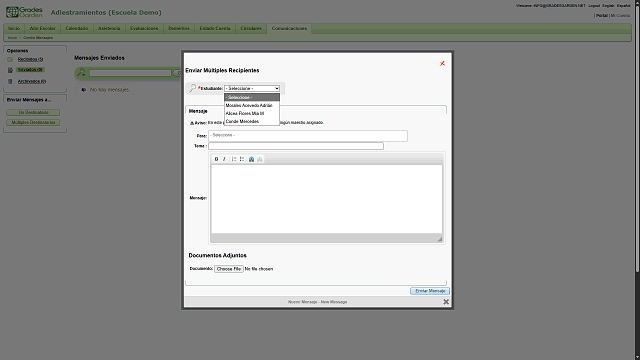The height and width of the screenshot is (360, 640).
Task: Open the Archivados messages link
Action: point(31,81)
